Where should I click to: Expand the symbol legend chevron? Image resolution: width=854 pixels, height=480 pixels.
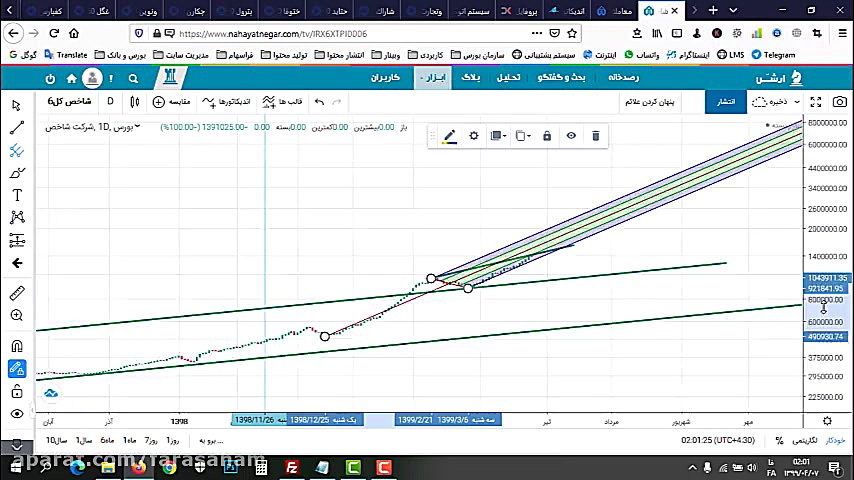click(x=137, y=126)
